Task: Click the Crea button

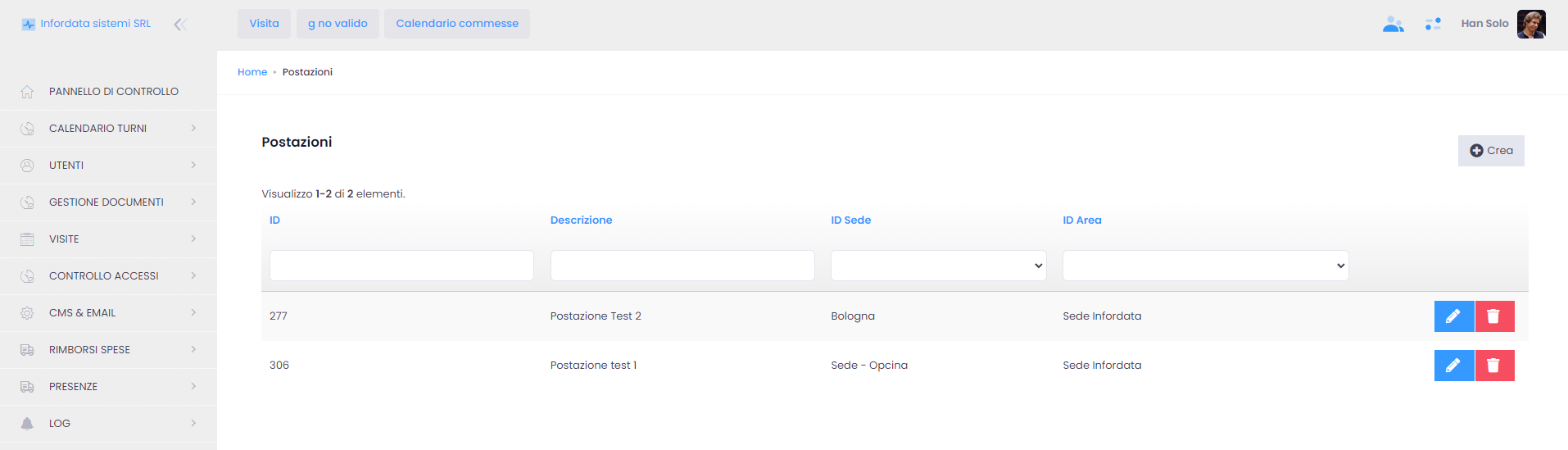Action: coord(1491,151)
